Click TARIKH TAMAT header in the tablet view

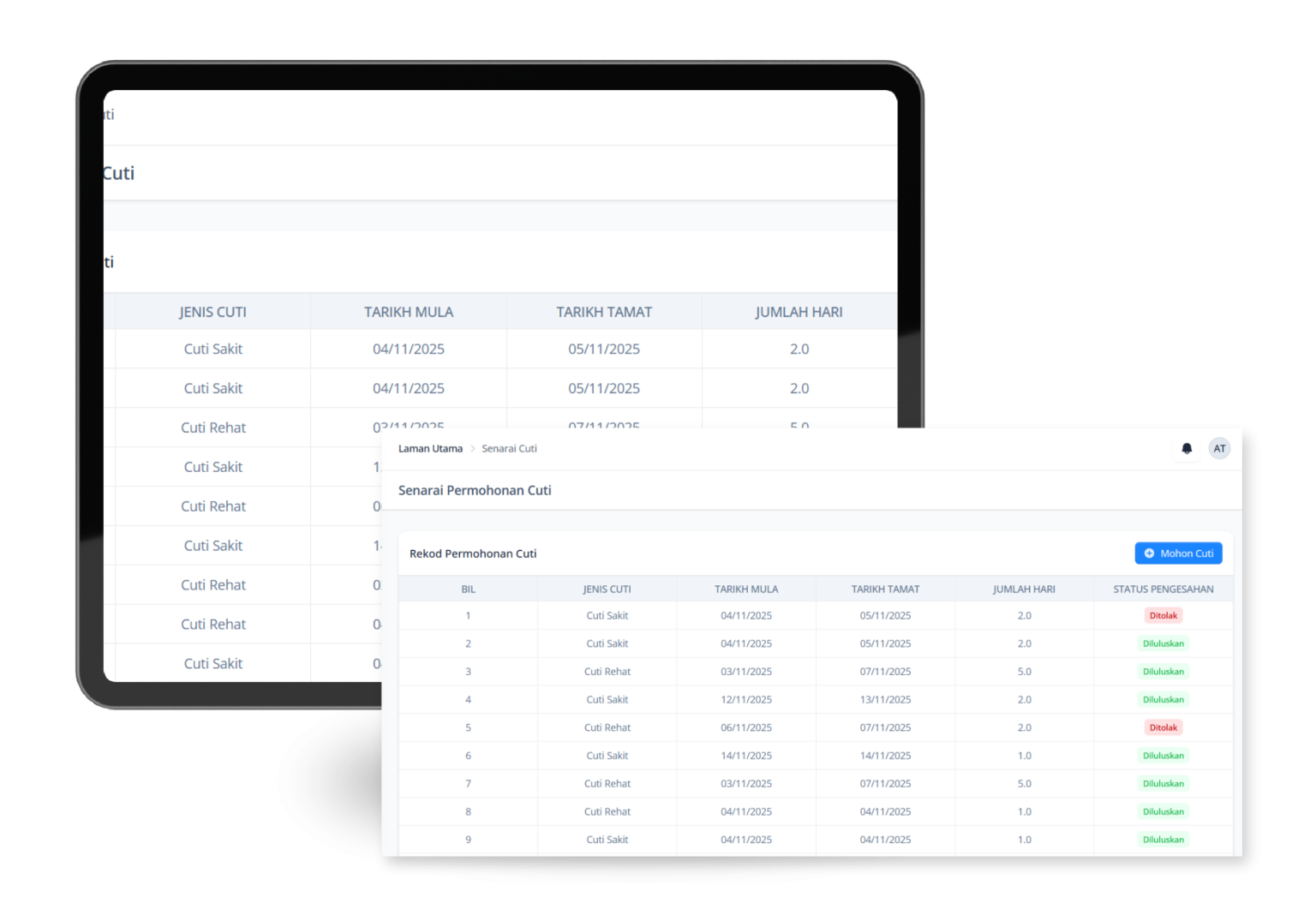(x=604, y=312)
